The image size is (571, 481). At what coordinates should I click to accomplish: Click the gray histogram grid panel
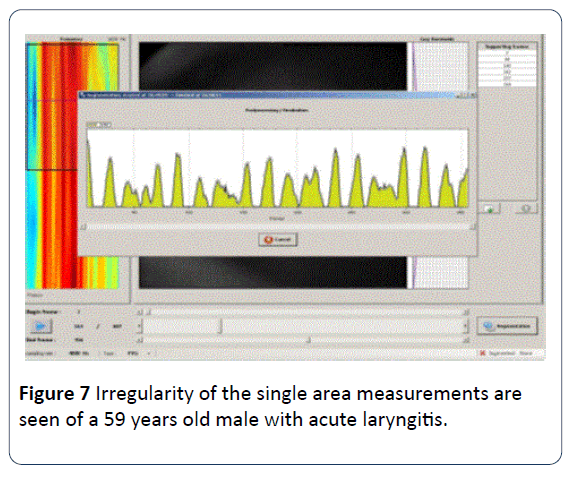click(x=441, y=66)
